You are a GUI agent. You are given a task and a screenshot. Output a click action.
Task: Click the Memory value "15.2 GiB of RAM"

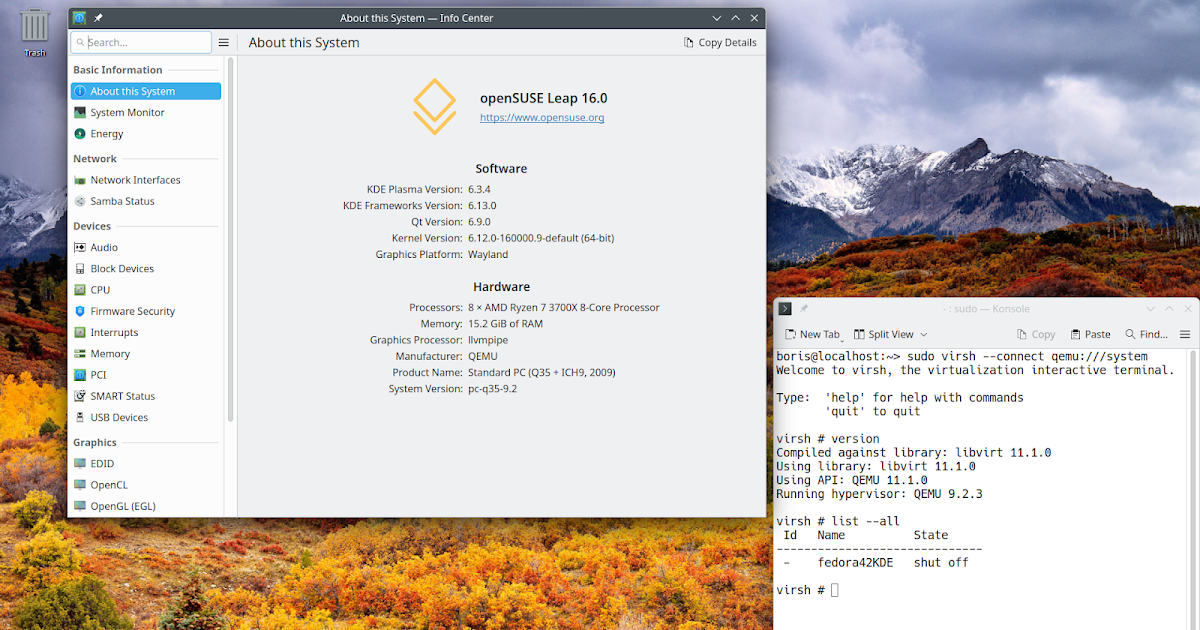(x=505, y=324)
